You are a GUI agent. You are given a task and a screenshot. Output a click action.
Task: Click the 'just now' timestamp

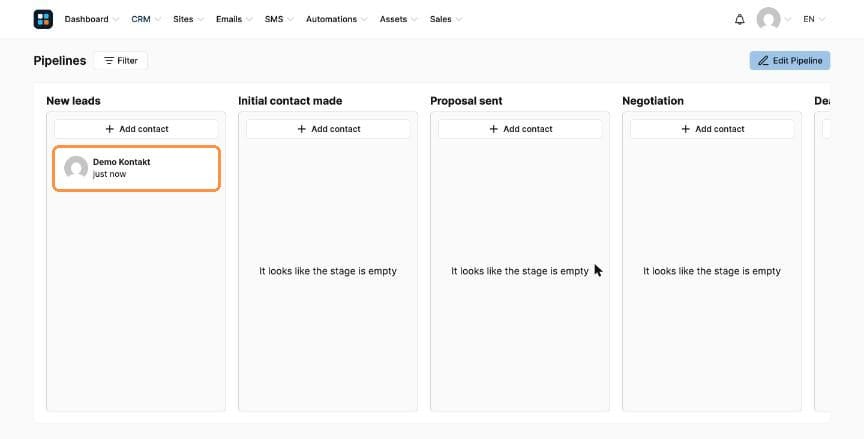pos(109,174)
